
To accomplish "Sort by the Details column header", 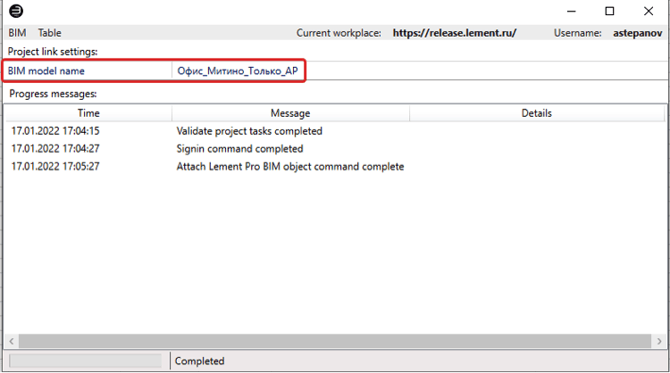I will point(537,113).
